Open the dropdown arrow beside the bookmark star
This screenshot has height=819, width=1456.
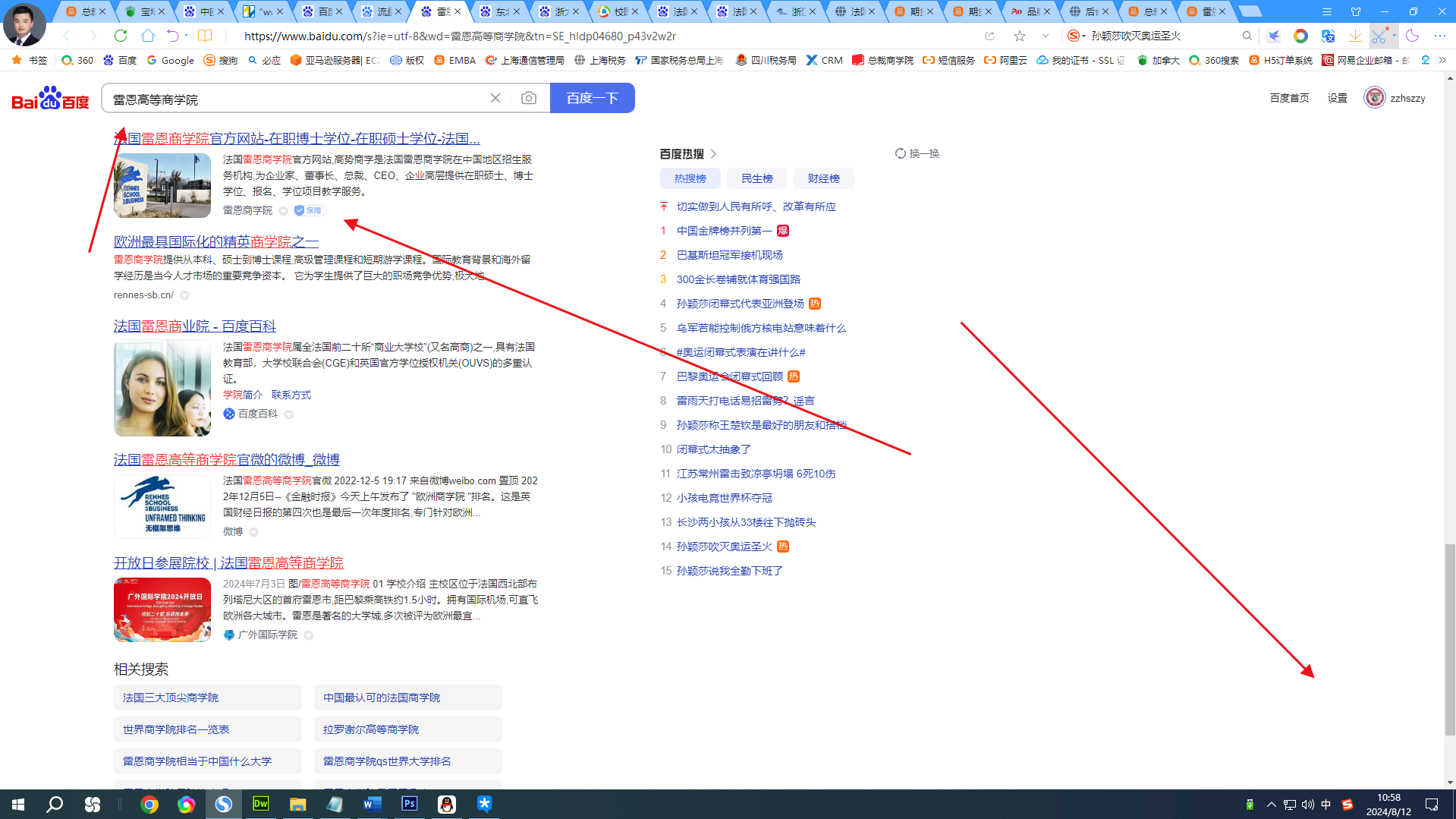tap(1046, 36)
